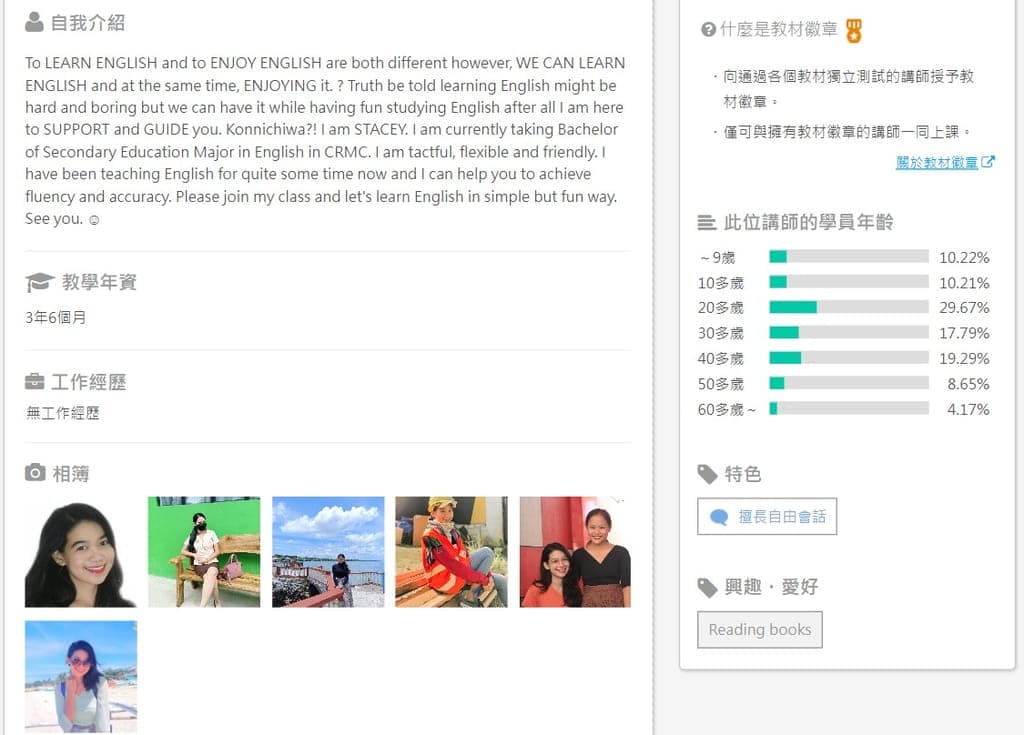Click the tag icon beside 特色
Viewport: 1024px width, 735px height.
(707, 474)
